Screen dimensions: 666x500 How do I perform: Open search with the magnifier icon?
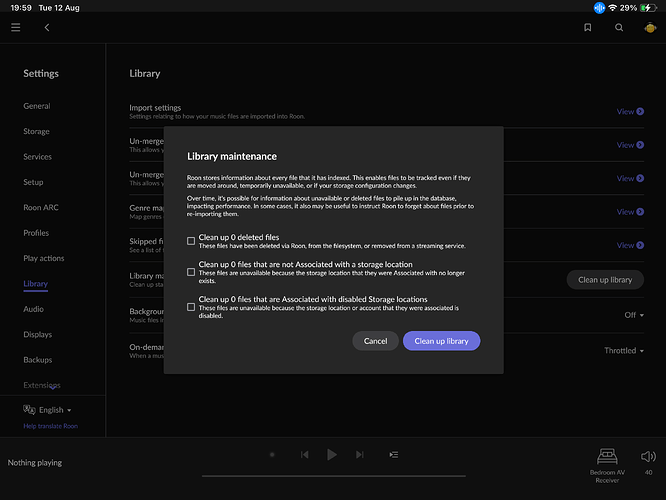(x=619, y=28)
